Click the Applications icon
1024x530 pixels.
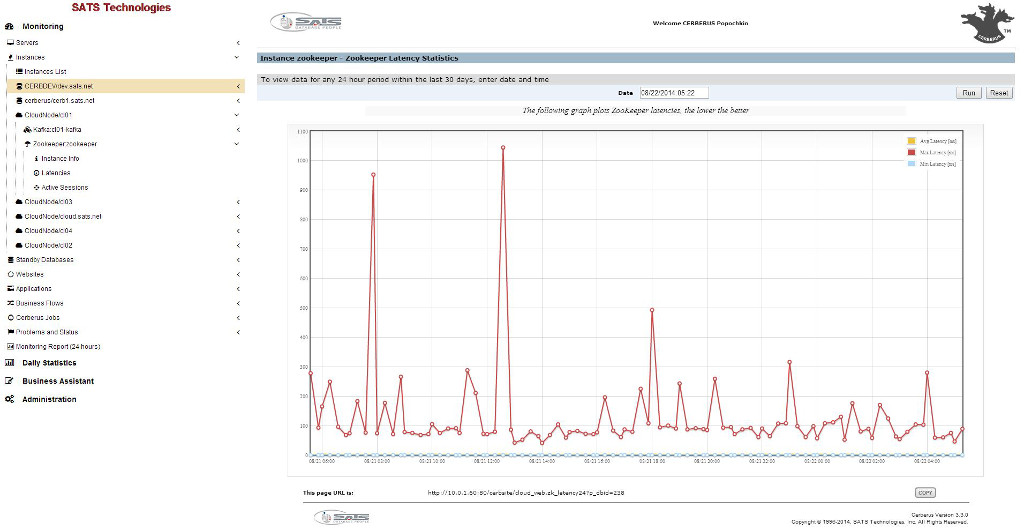[10, 288]
